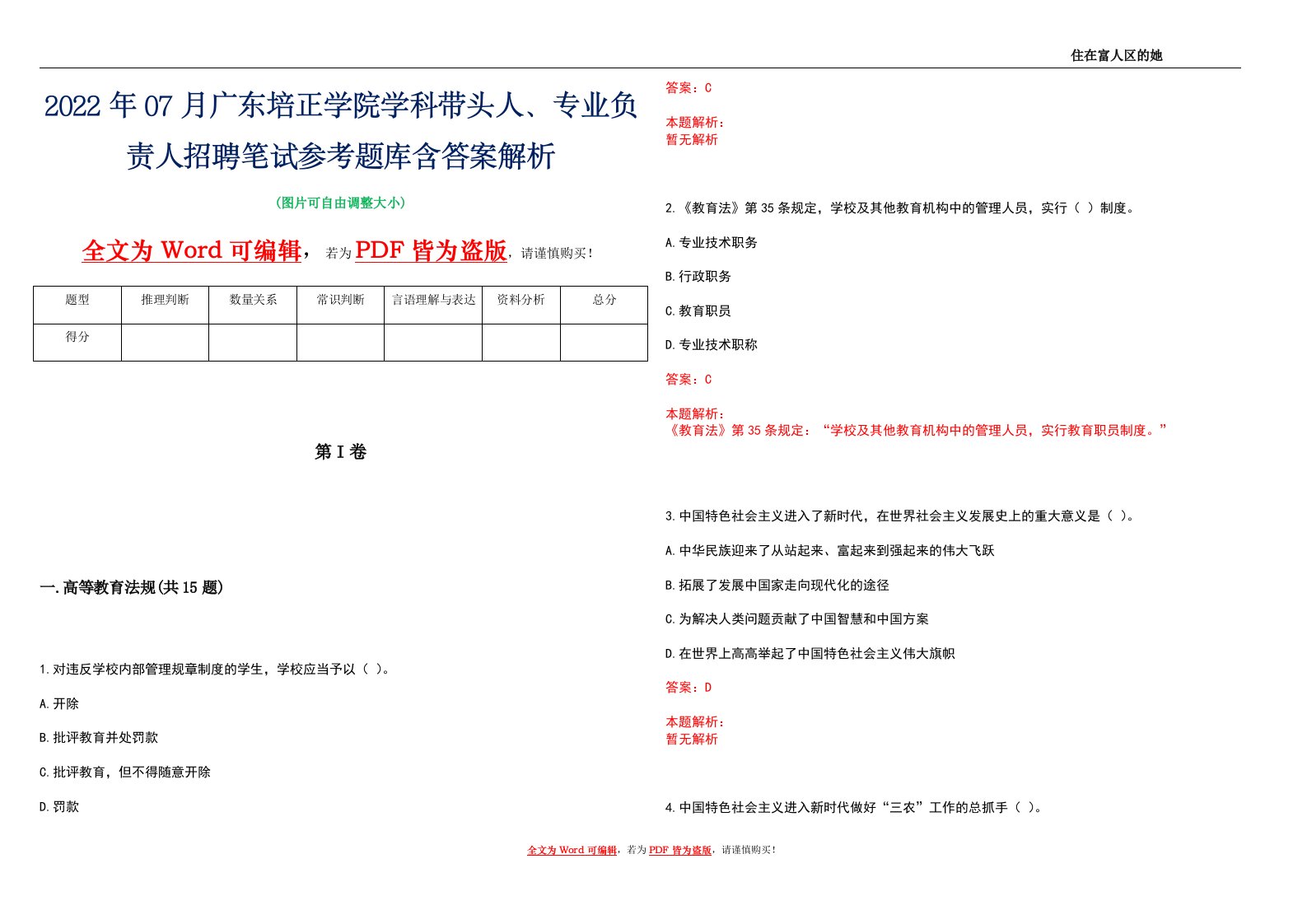
Task: Click the '答案：D' line
Action: pyautogui.click(x=689, y=688)
